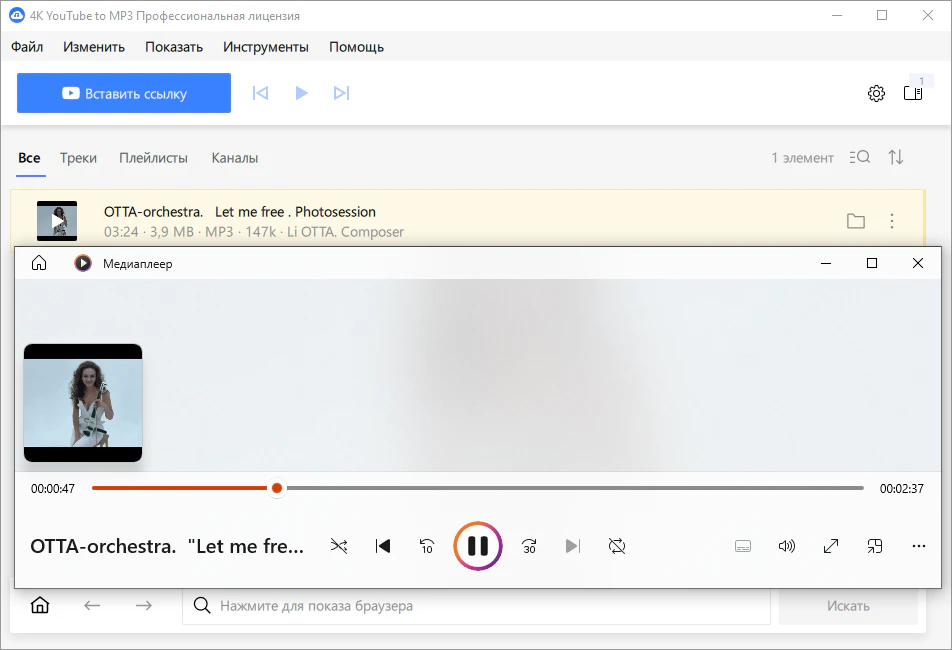Switch media player to full screen
Viewport: 952px width, 650px height.
point(831,546)
